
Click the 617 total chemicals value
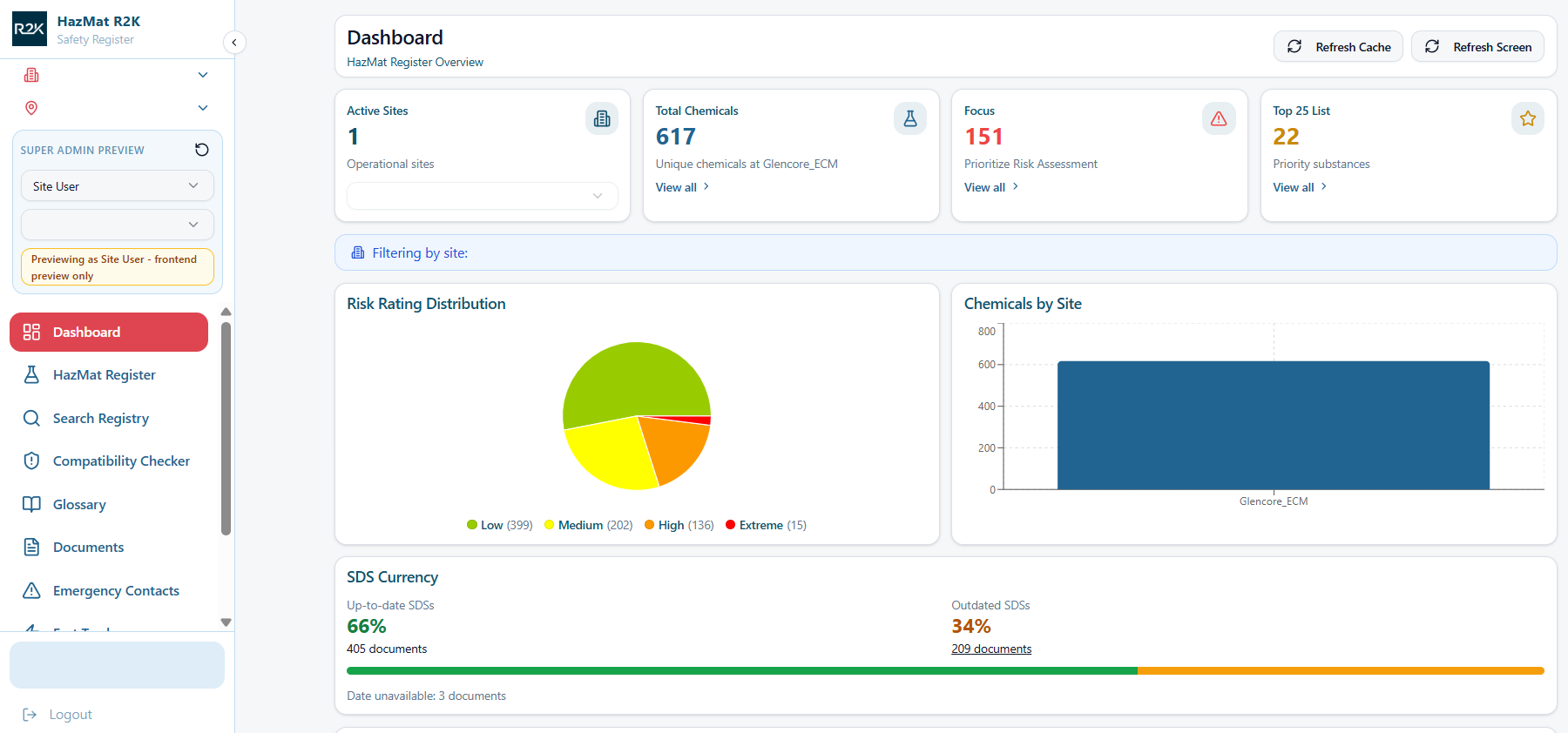tap(676, 137)
